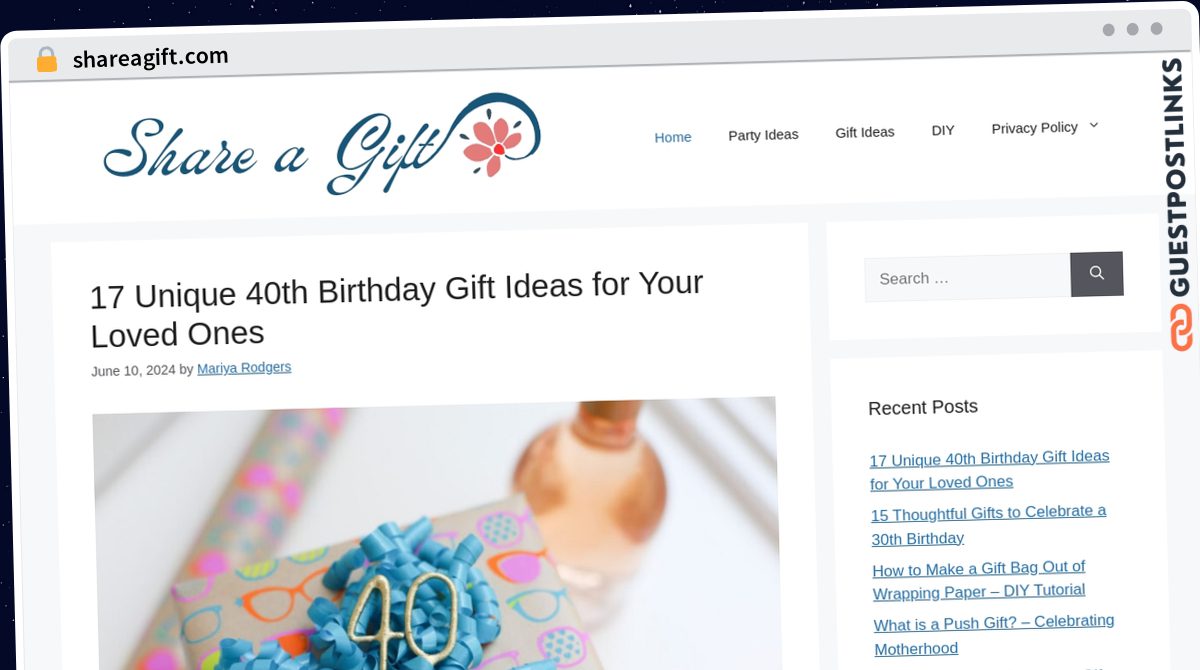Open the Home menu item
The height and width of the screenshot is (670, 1200).
point(673,137)
